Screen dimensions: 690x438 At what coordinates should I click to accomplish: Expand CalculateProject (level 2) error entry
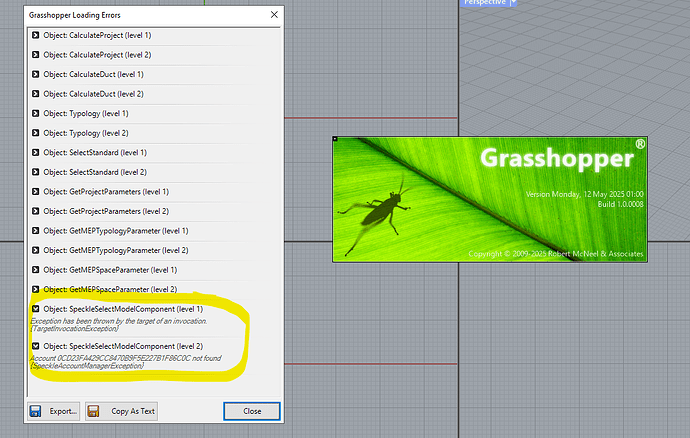click(36, 55)
